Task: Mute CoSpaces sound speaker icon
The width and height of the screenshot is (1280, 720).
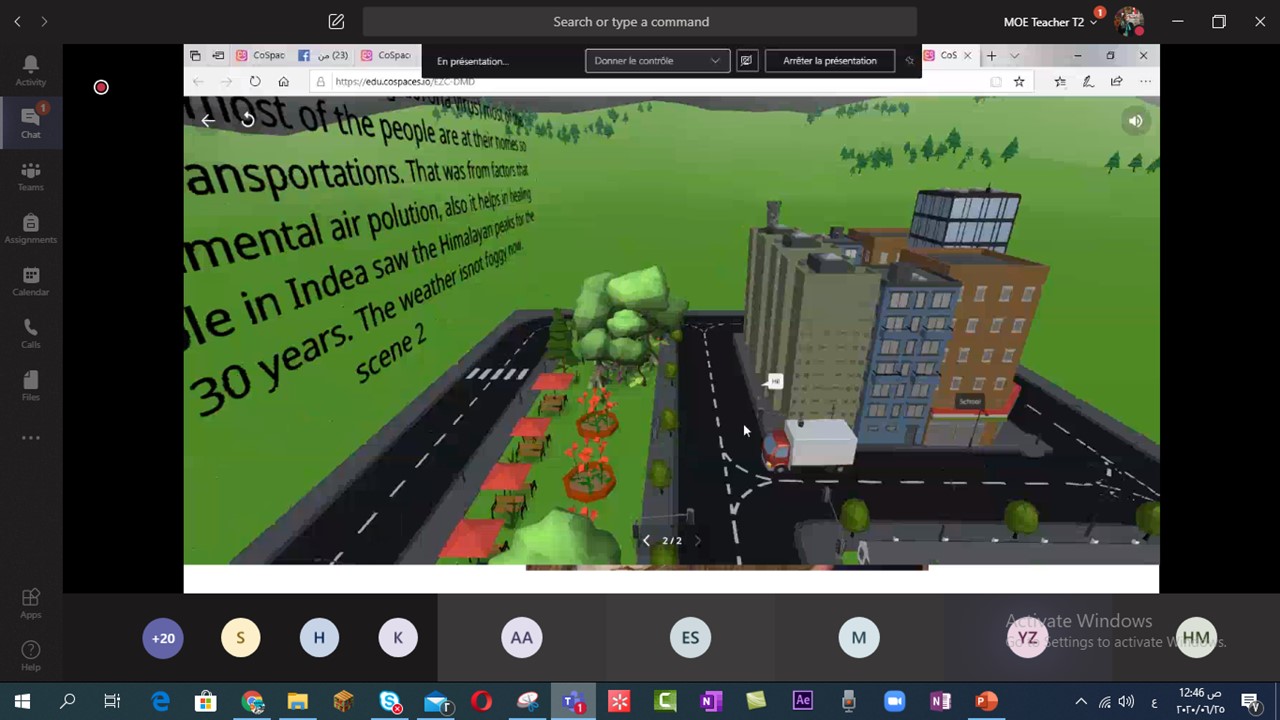Action: point(1135,121)
